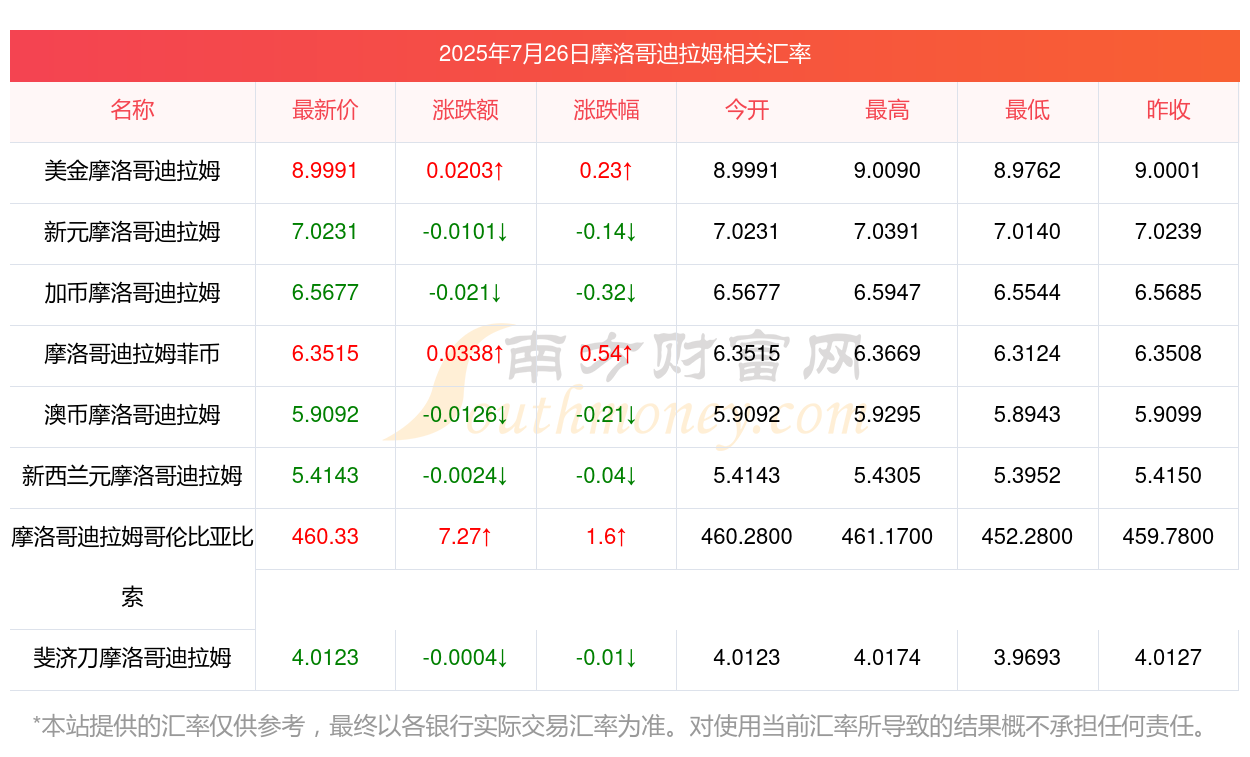Select latest price 5.4143 in green
Image resolution: width=1250 pixels, height=757 pixels.
[x=325, y=476]
